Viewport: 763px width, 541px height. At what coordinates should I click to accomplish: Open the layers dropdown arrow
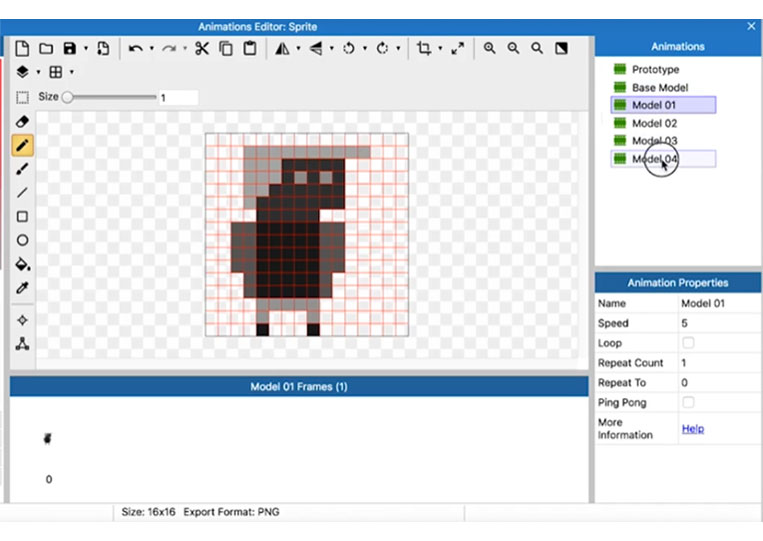pyautogui.click(x=38, y=72)
